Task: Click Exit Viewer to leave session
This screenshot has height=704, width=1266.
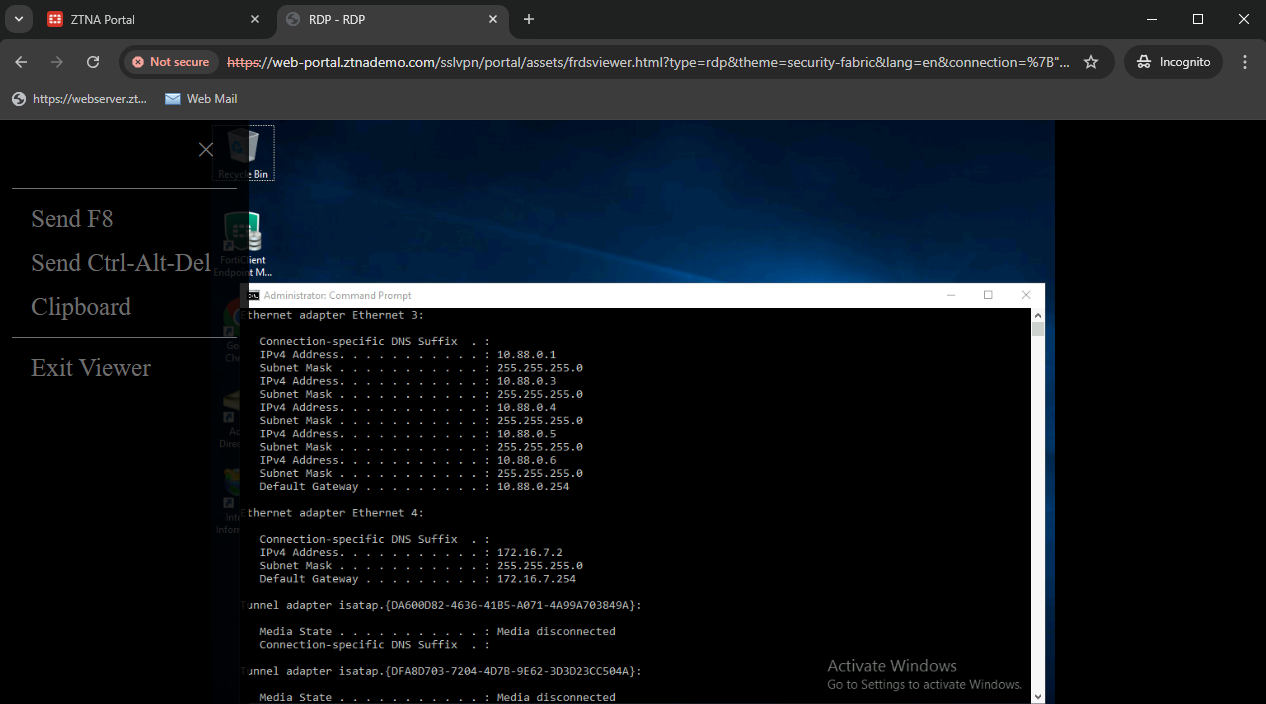Action: point(91,368)
